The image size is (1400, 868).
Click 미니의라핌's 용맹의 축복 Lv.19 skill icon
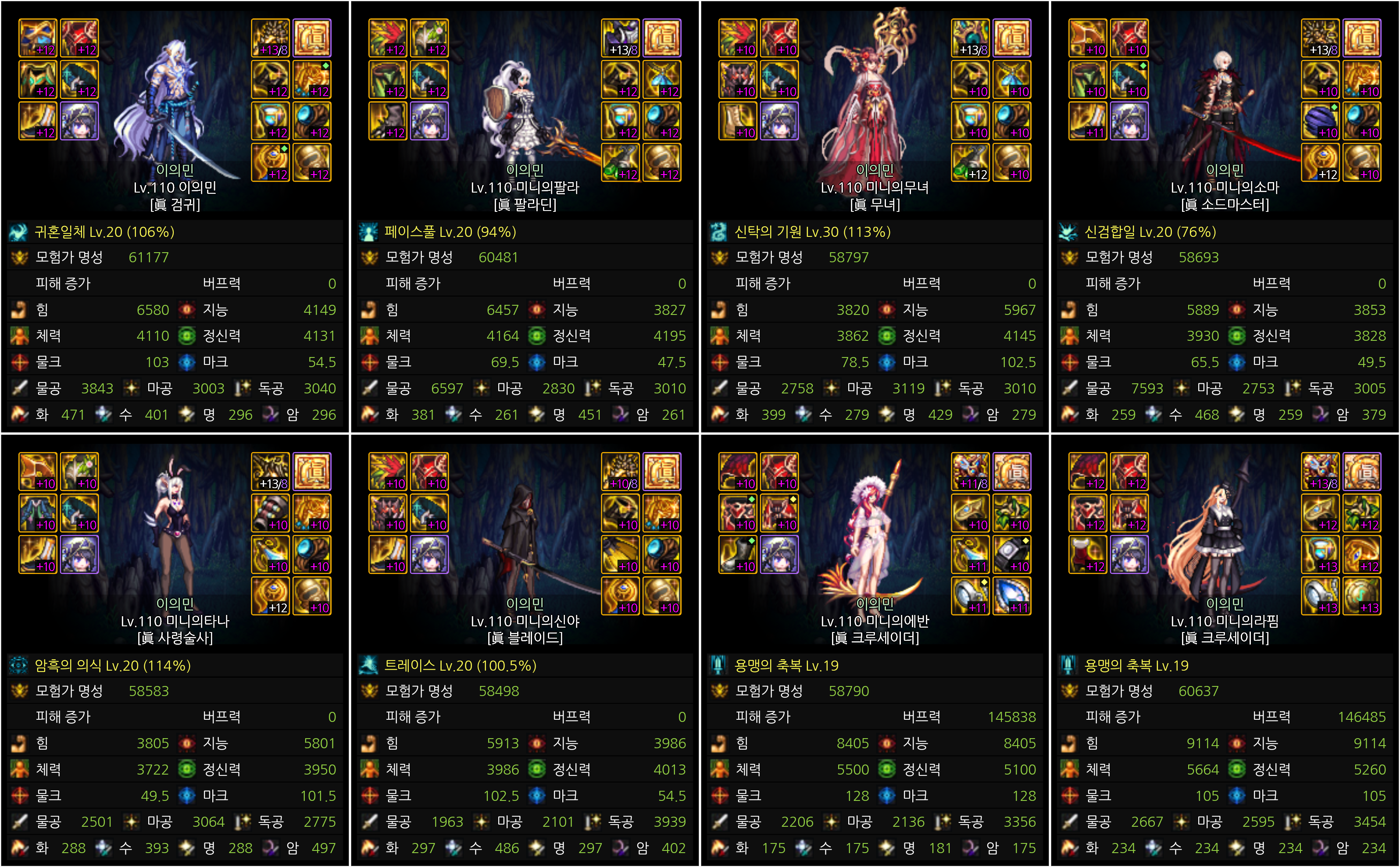coord(1068,665)
